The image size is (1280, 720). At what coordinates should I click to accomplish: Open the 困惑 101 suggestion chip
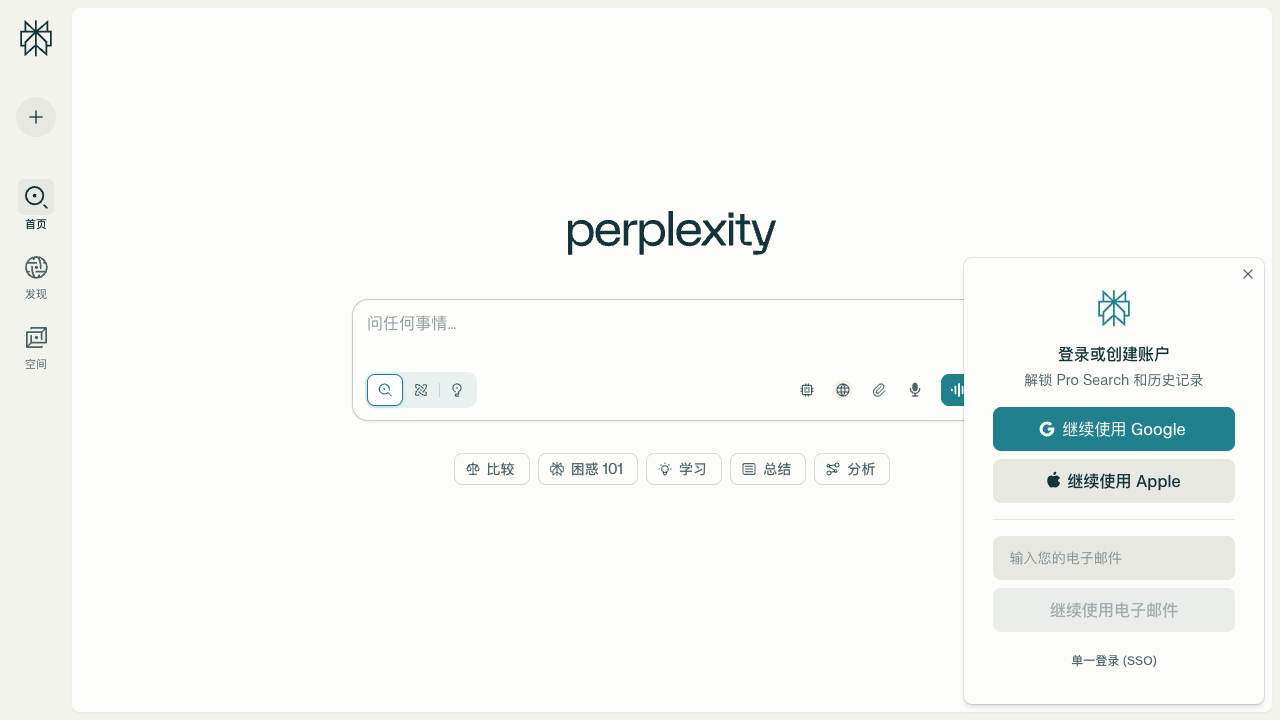(x=587, y=469)
